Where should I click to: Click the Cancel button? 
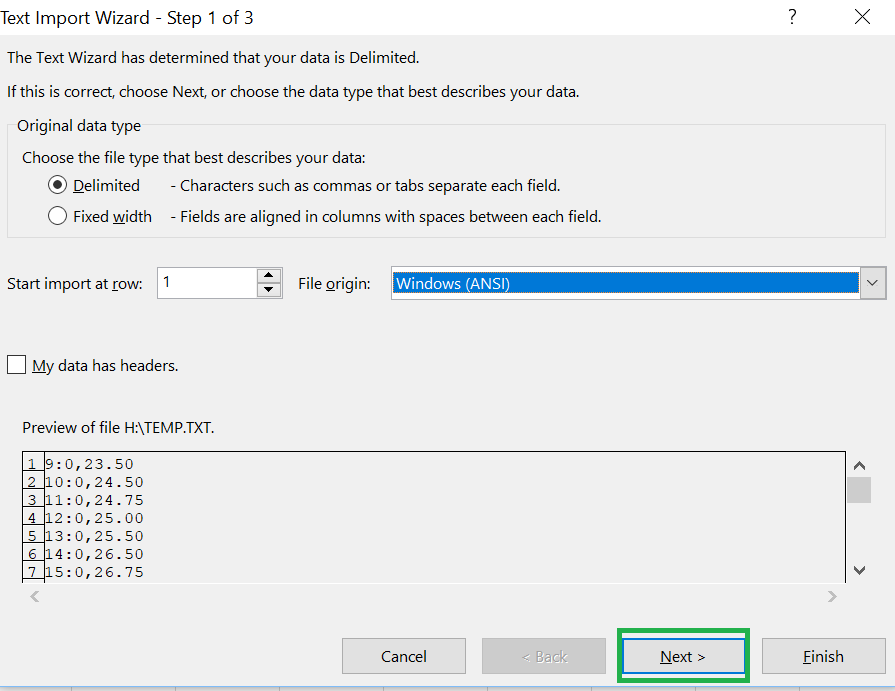pos(404,656)
